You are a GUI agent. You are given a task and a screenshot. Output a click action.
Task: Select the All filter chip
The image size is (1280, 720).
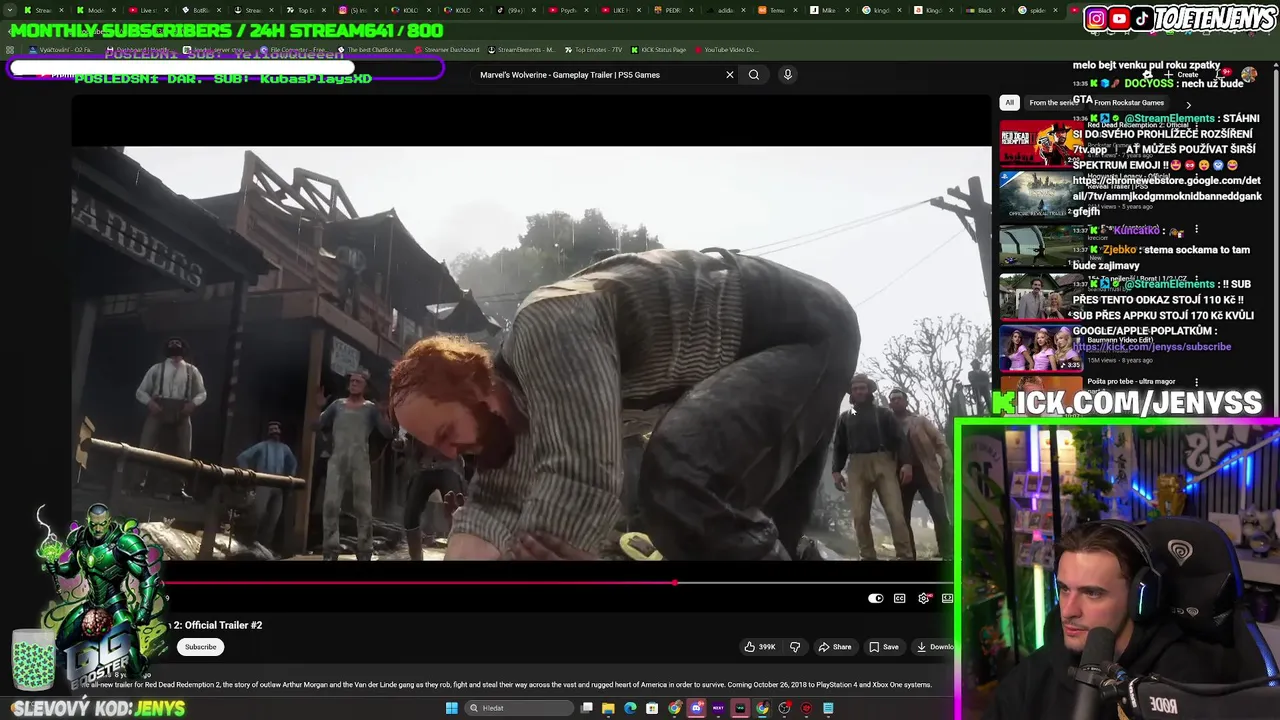tap(1009, 103)
